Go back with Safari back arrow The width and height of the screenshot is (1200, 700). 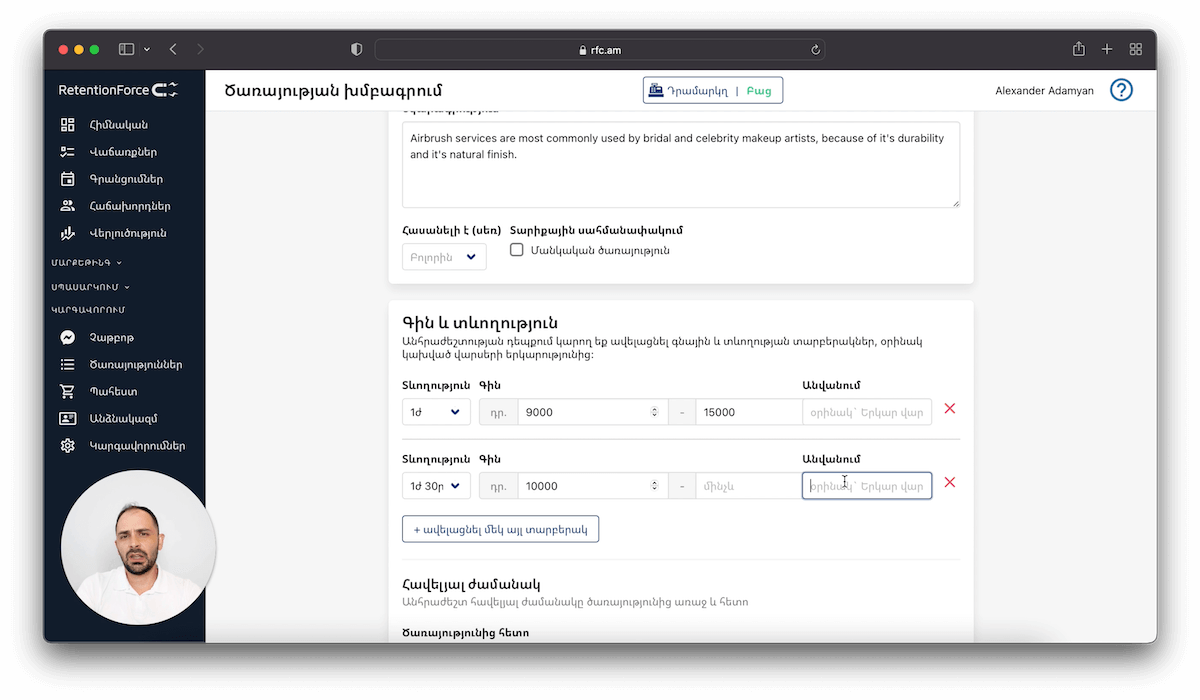173,49
